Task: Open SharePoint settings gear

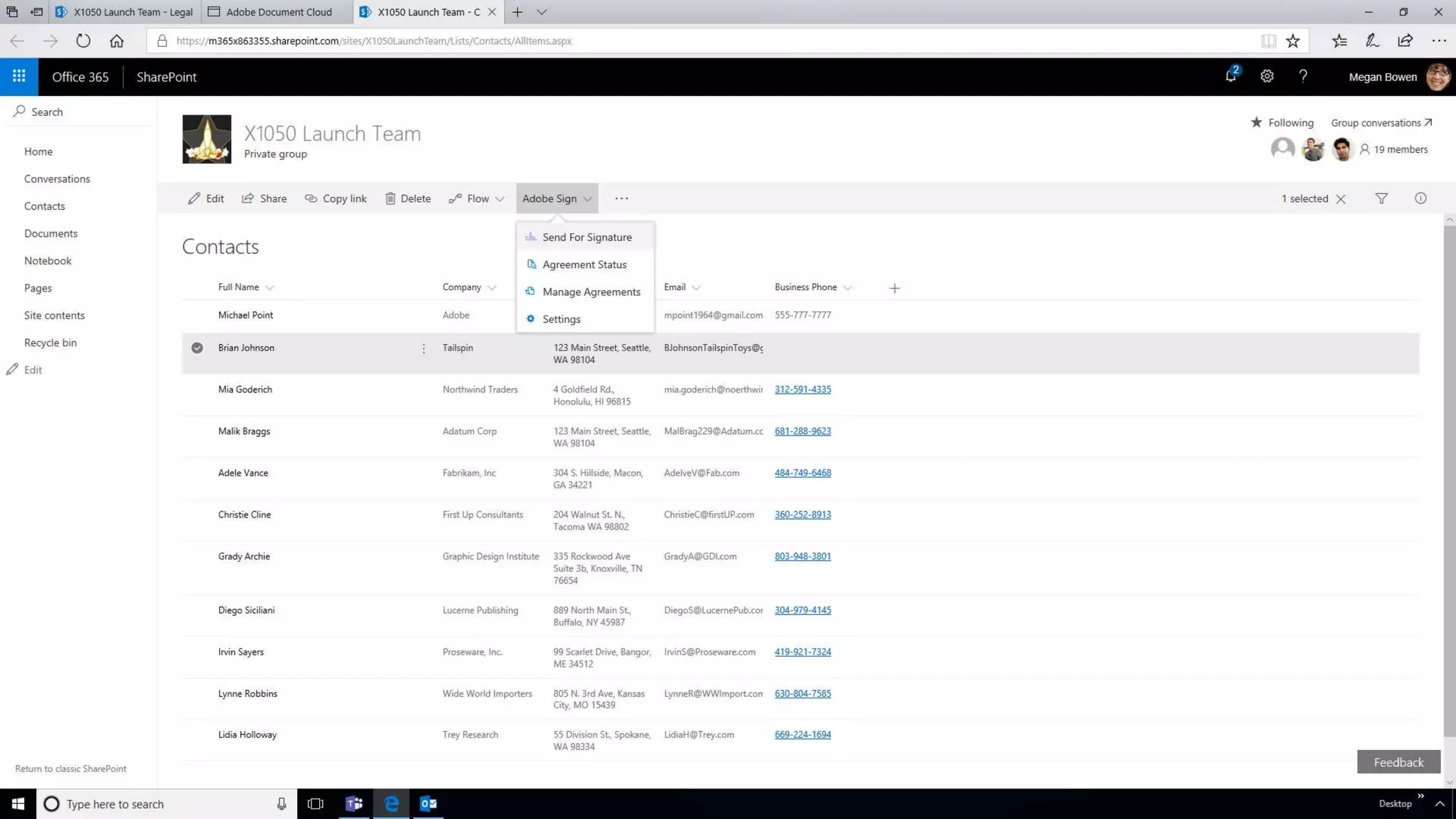Action: pyautogui.click(x=1267, y=76)
